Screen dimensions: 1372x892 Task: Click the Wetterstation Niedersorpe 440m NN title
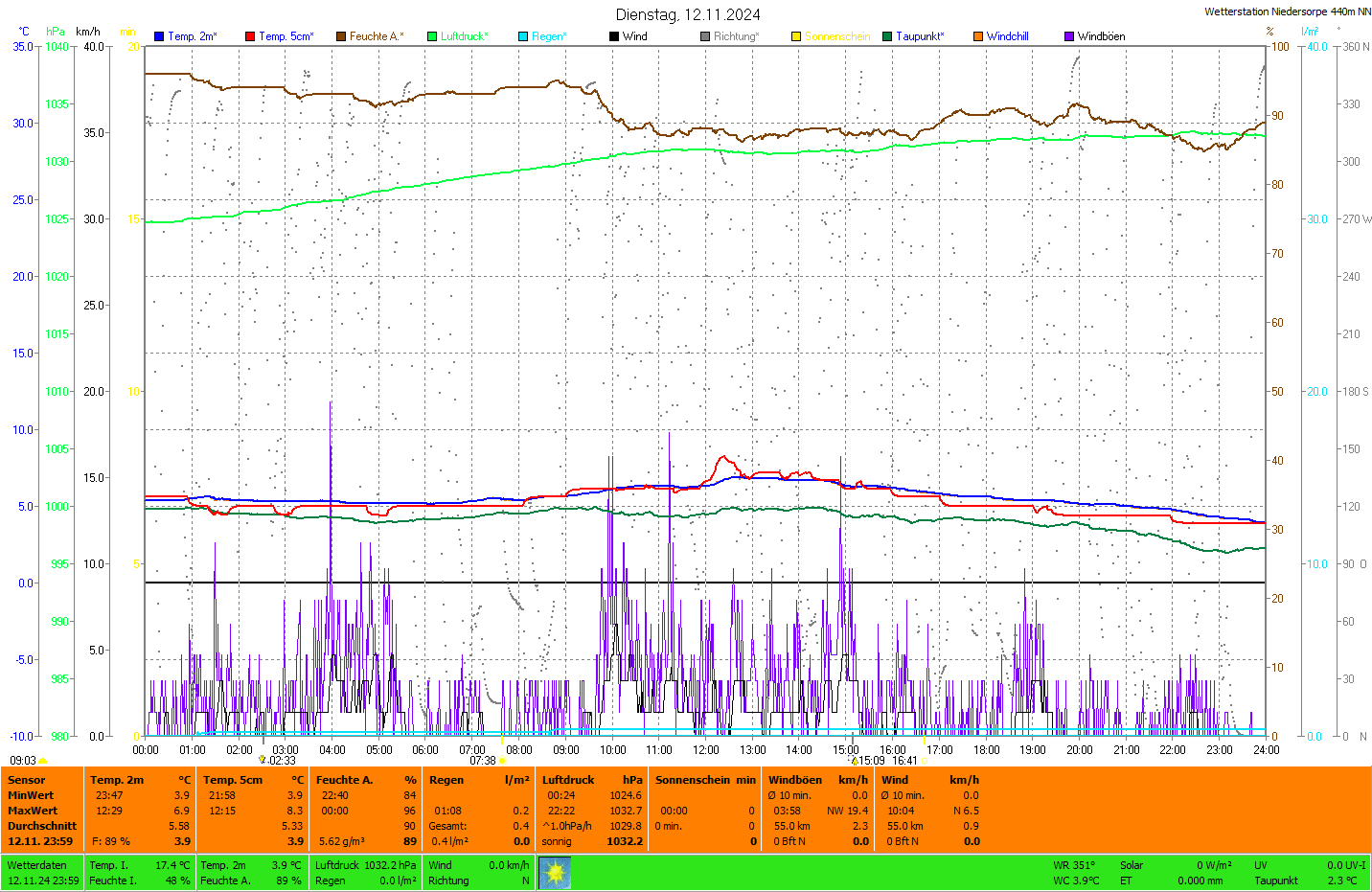[x=1287, y=11]
